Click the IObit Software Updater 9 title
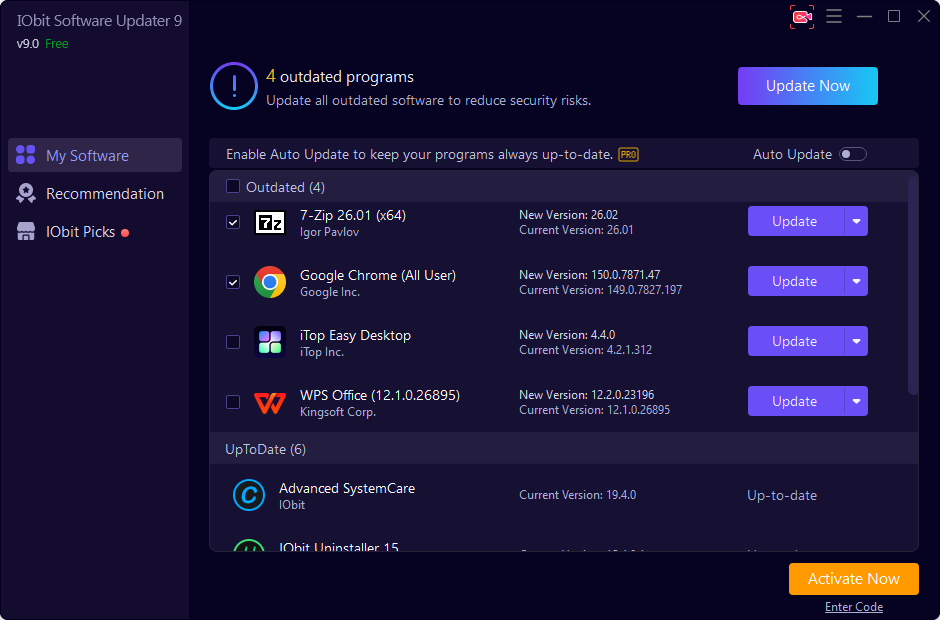Image resolution: width=940 pixels, height=620 pixels. 99,20
